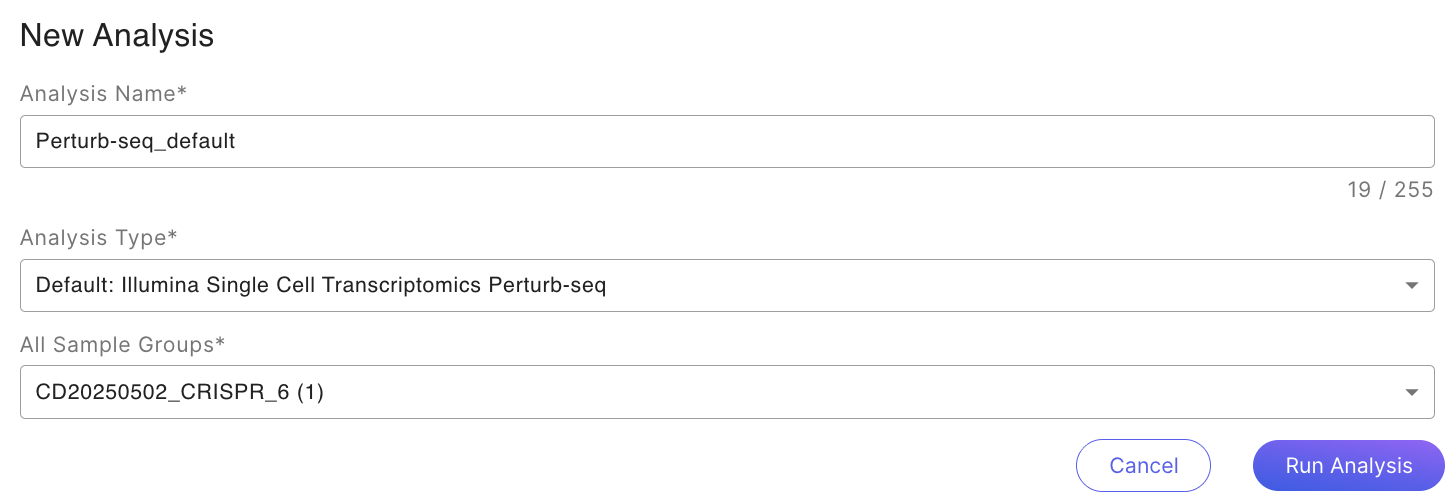This screenshot has width=1456, height=504.
Task: Click 'Default: Illumina Single Cell Transcriptomics Perturb-seq' value
Action: (321, 285)
